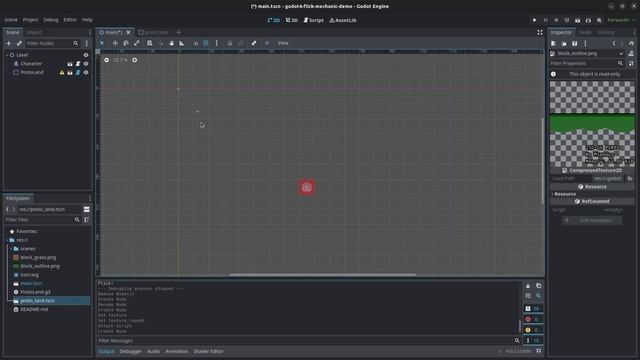Select the Ruler Mode tool
Viewport: 640px width, 360px height.
click(x=182, y=43)
